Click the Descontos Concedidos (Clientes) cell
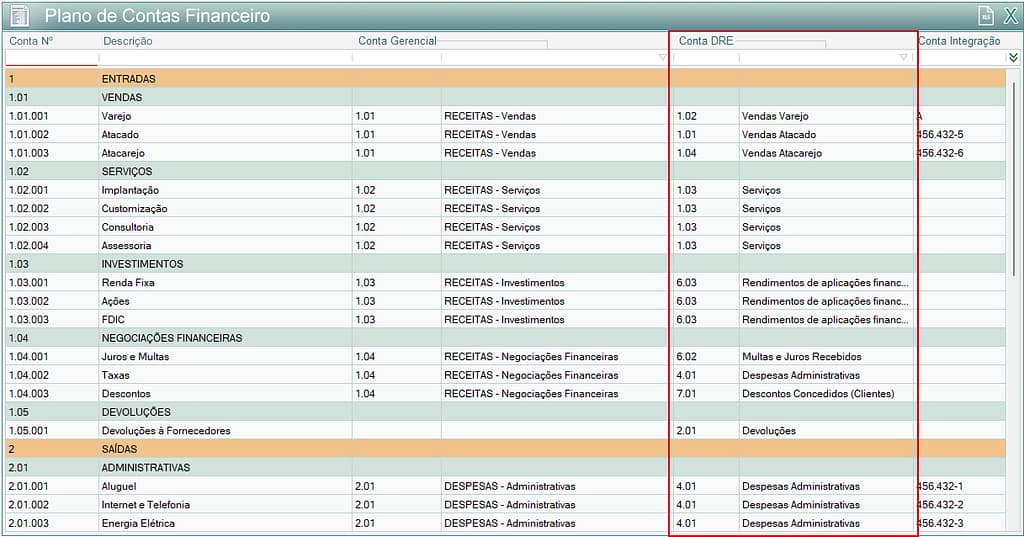 click(x=825, y=393)
